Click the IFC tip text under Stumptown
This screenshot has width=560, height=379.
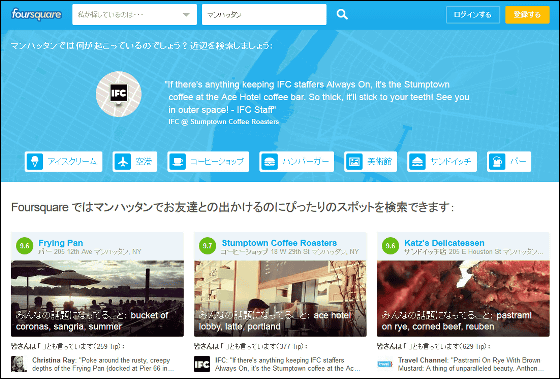(x=288, y=364)
